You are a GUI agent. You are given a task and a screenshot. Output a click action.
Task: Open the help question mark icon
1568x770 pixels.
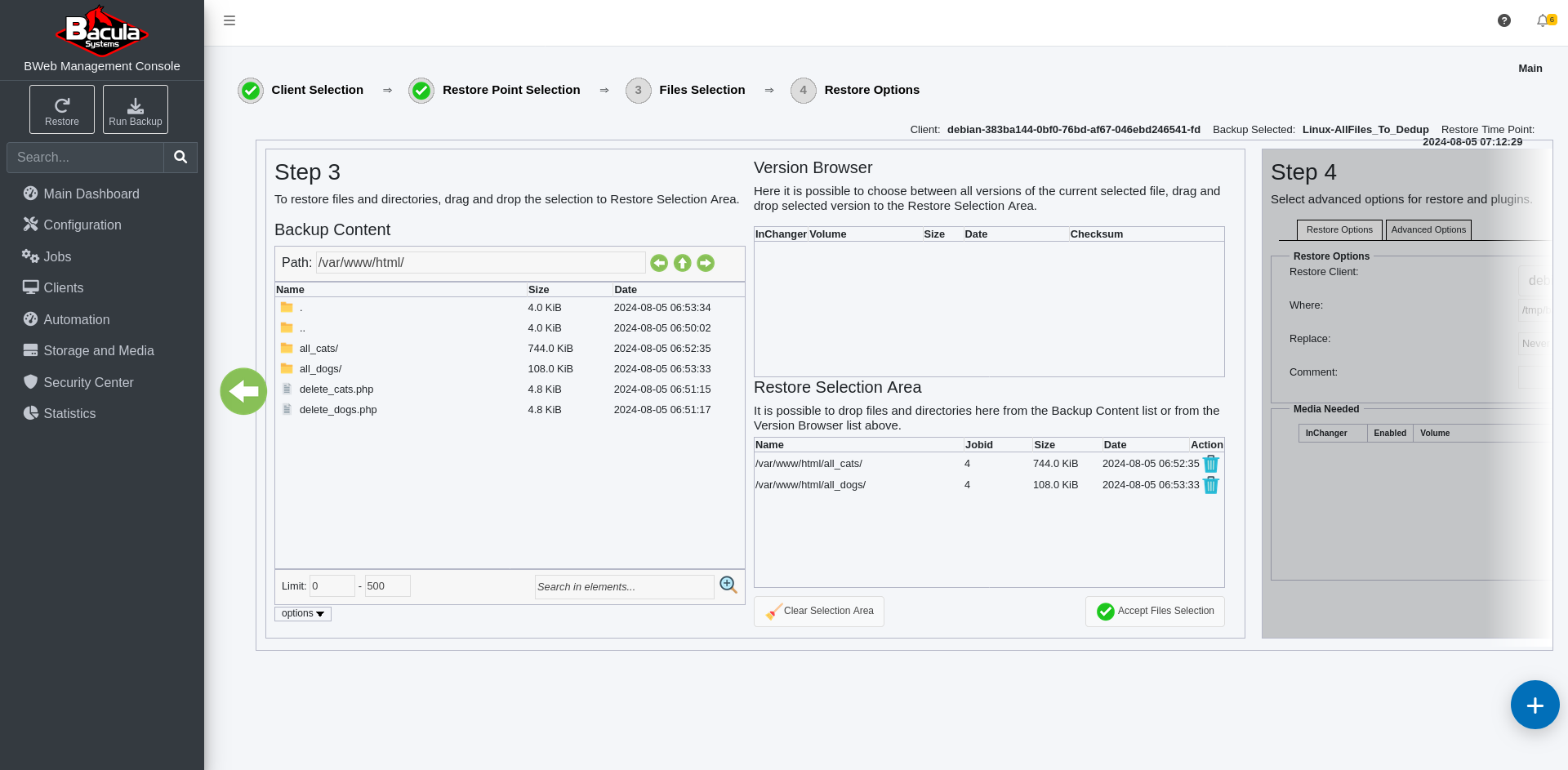(x=1504, y=20)
